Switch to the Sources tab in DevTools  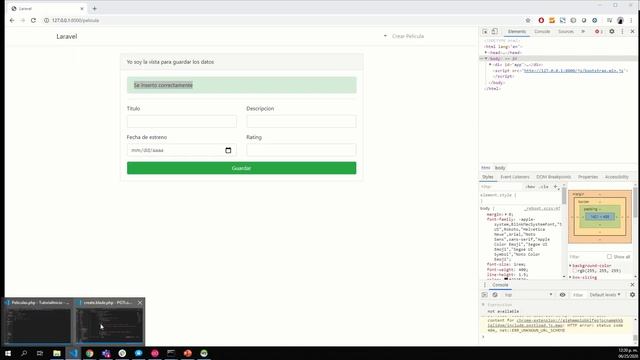coord(566,31)
